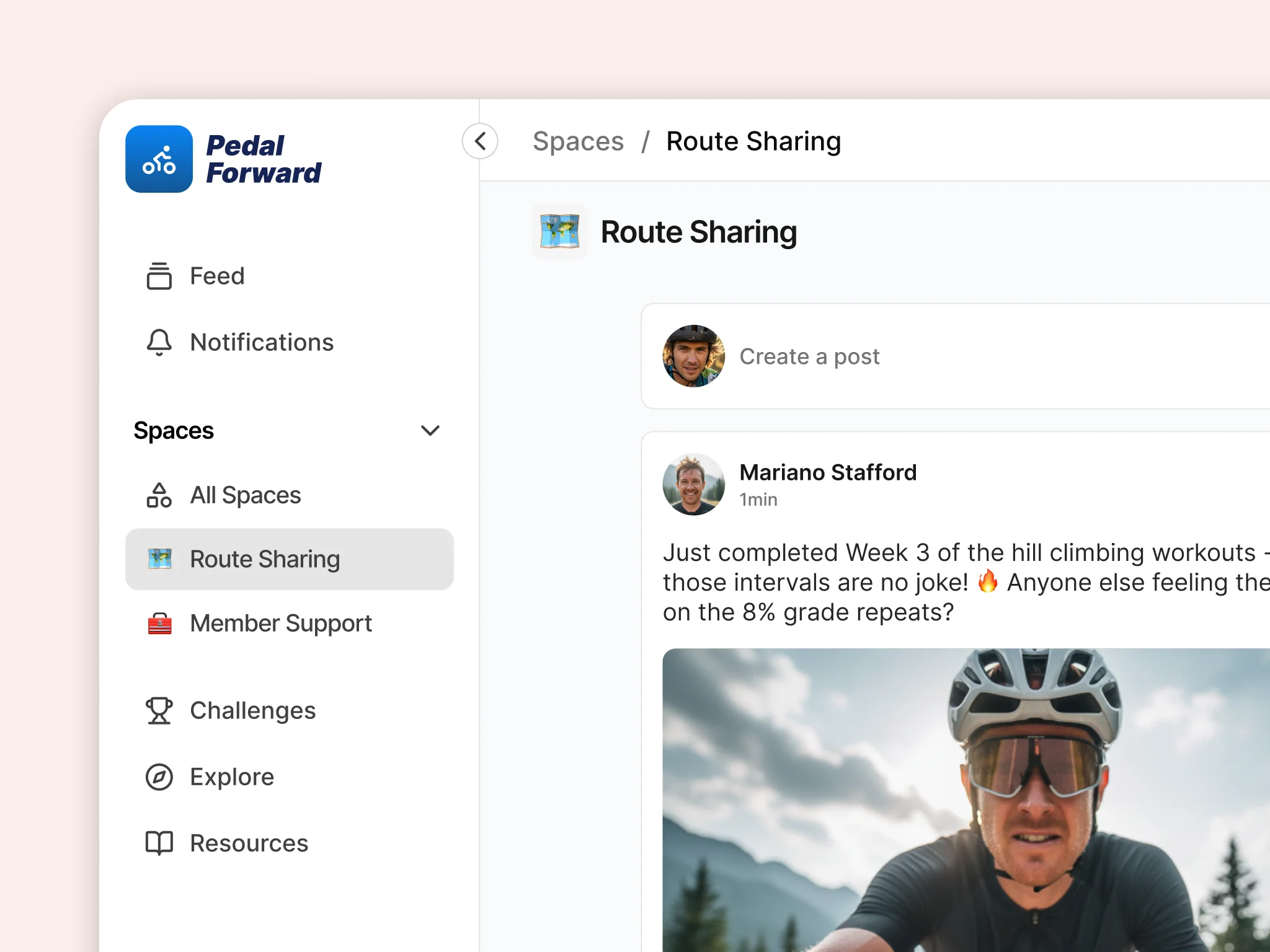1270x952 pixels.
Task: Click the Route Sharing page title
Action: pyautogui.click(x=699, y=232)
